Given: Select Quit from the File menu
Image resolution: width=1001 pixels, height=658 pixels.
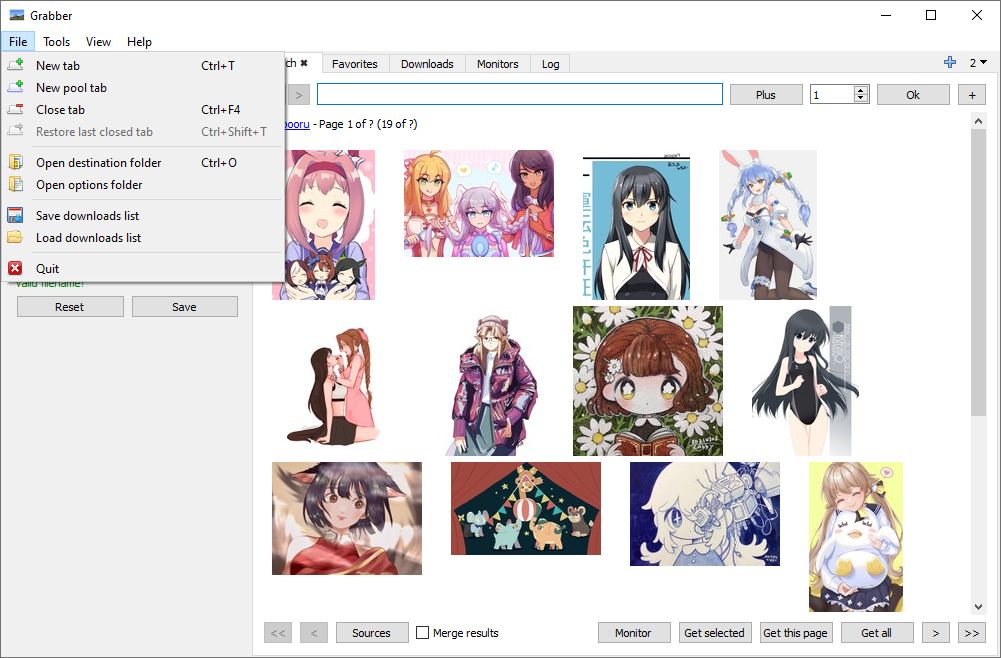Looking at the screenshot, I should (x=142, y=268).
